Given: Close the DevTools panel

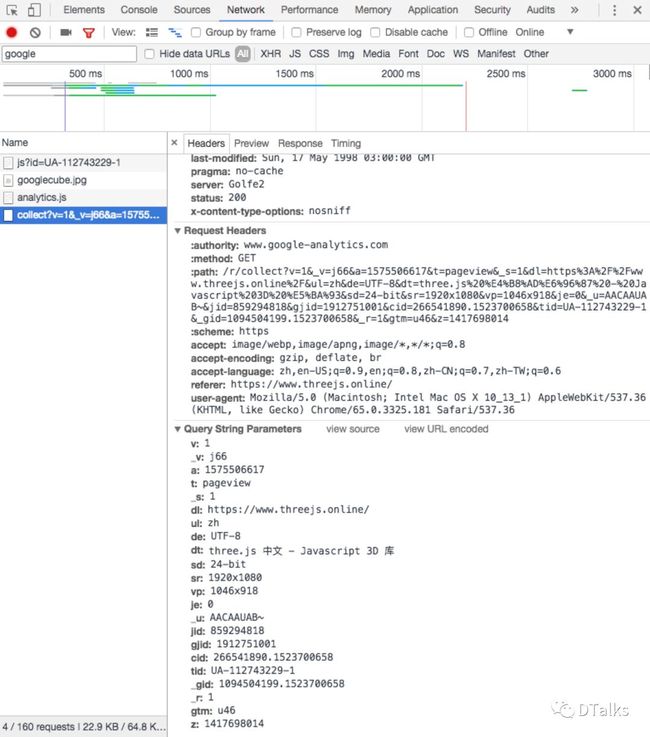Looking at the screenshot, I should tap(637, 10).
